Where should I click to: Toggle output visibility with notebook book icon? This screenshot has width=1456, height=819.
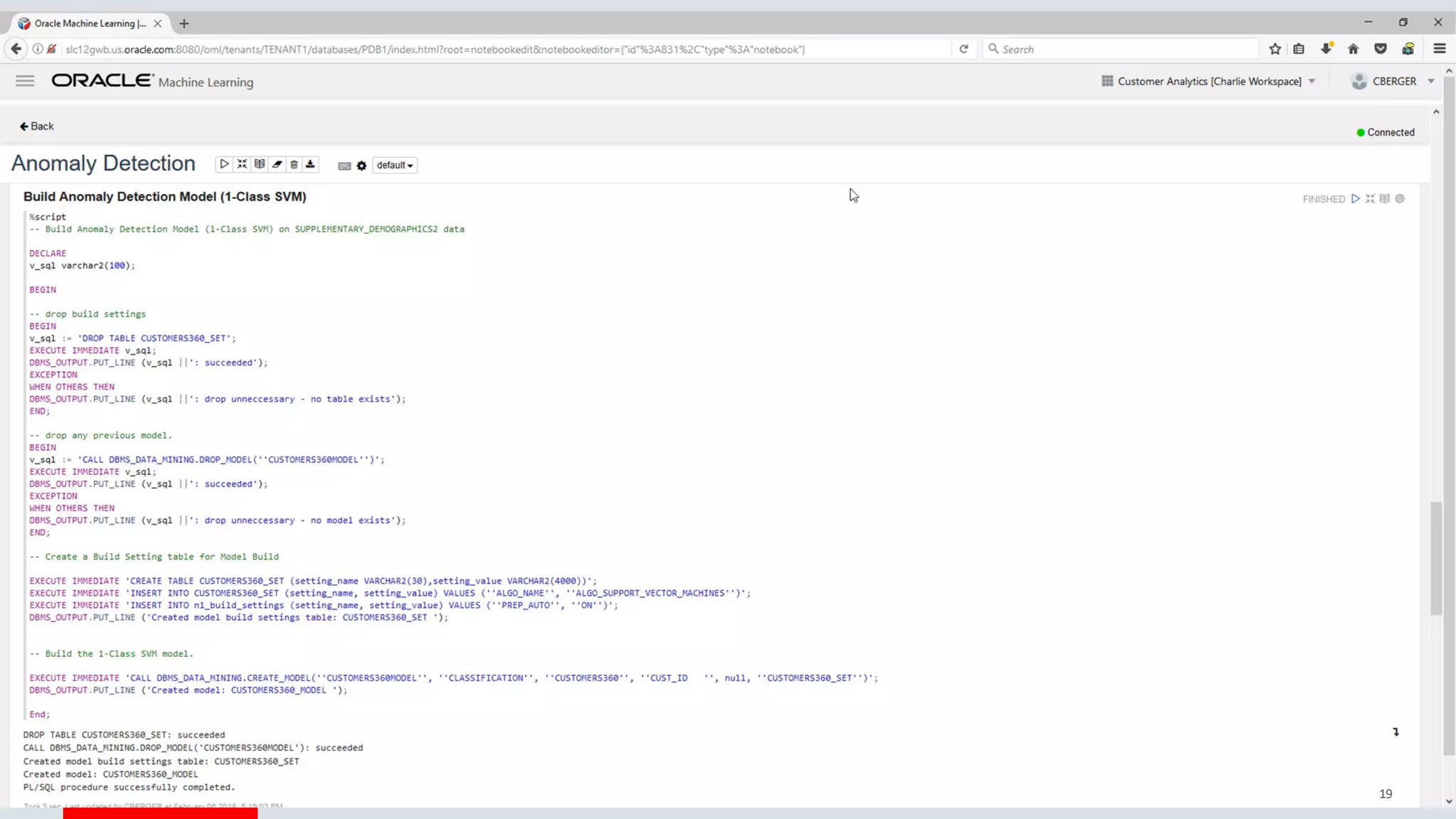point(259,164)
